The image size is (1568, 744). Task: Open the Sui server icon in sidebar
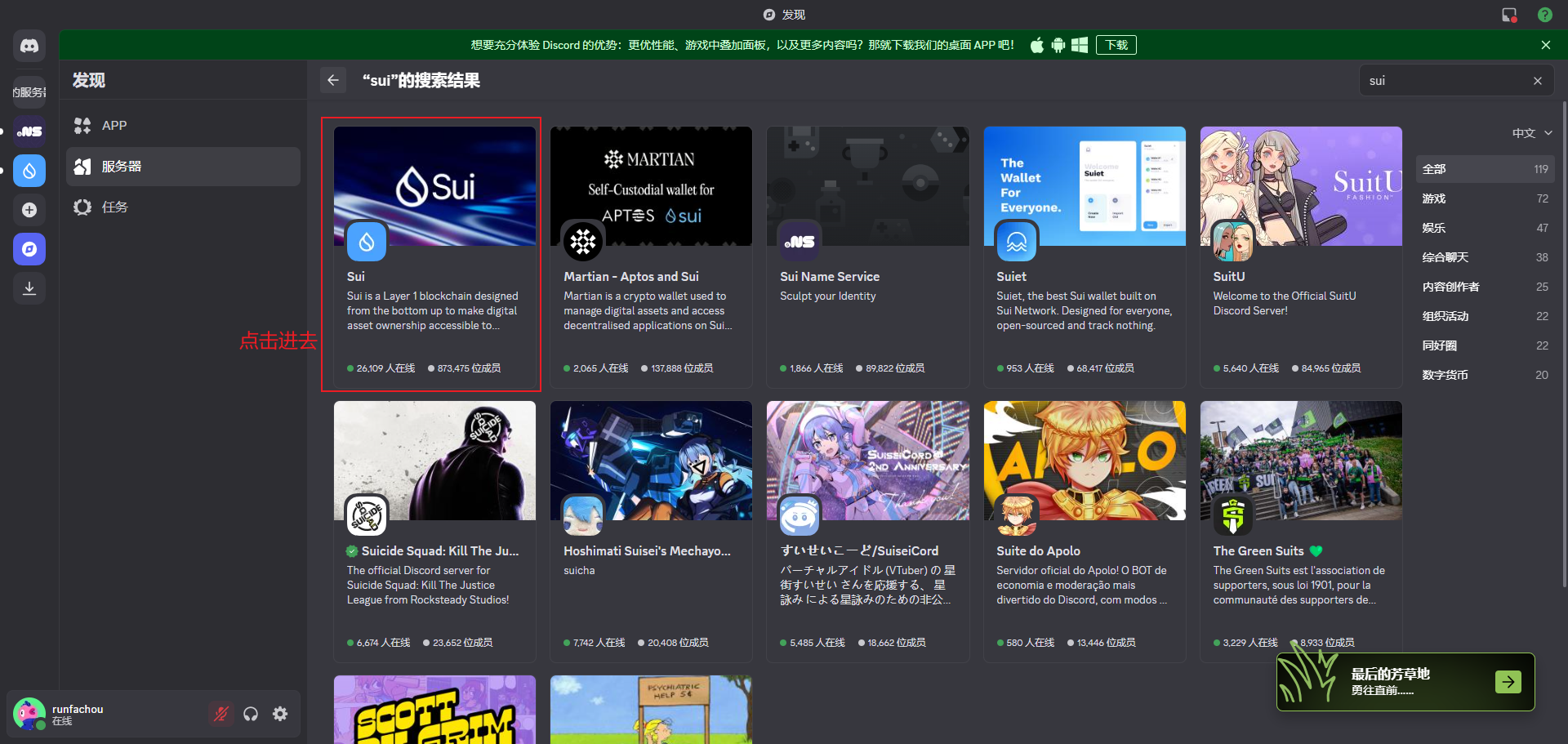pos(29,171)
